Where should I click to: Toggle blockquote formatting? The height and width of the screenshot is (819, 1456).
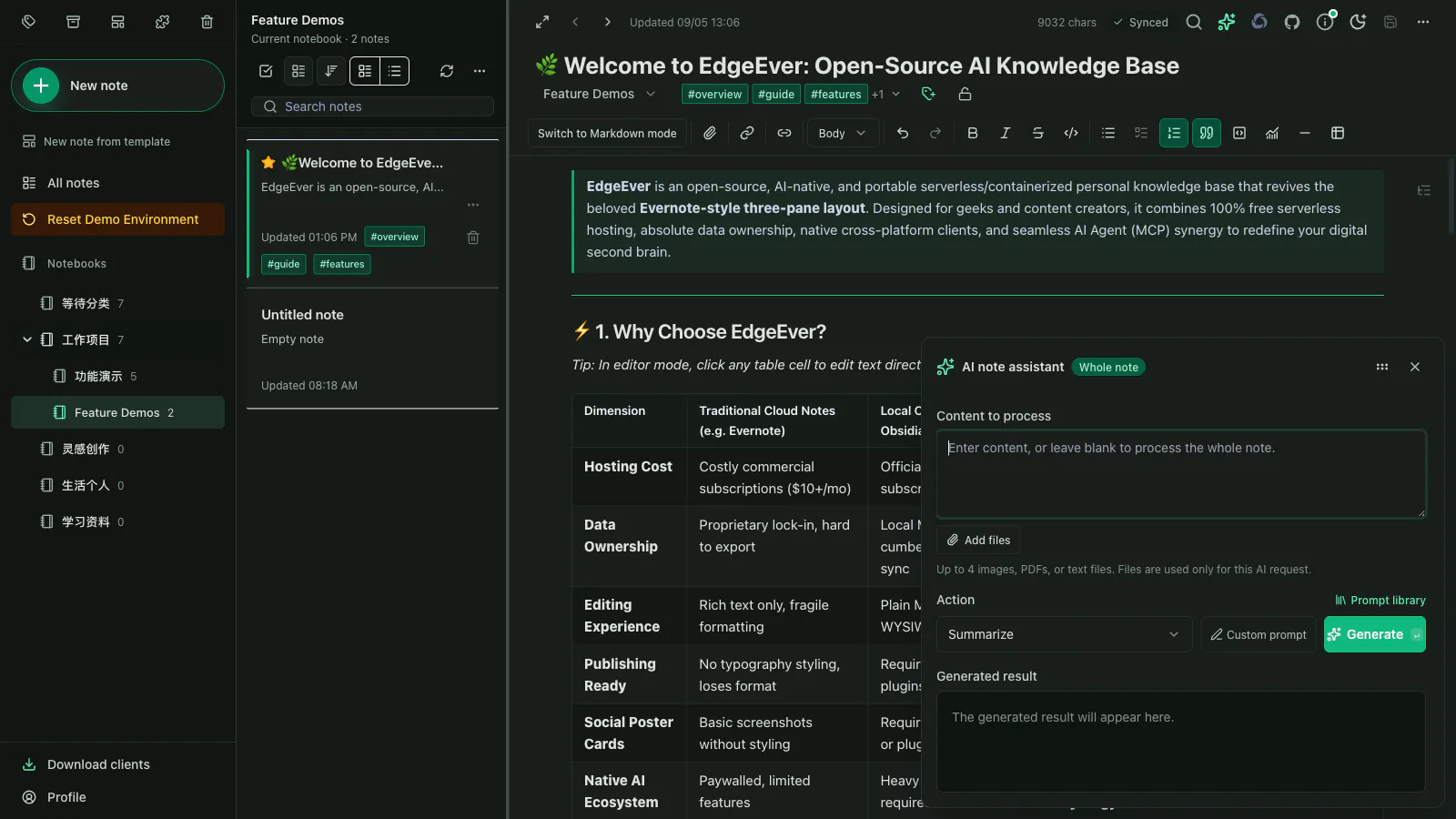(x=1207, y=133)
